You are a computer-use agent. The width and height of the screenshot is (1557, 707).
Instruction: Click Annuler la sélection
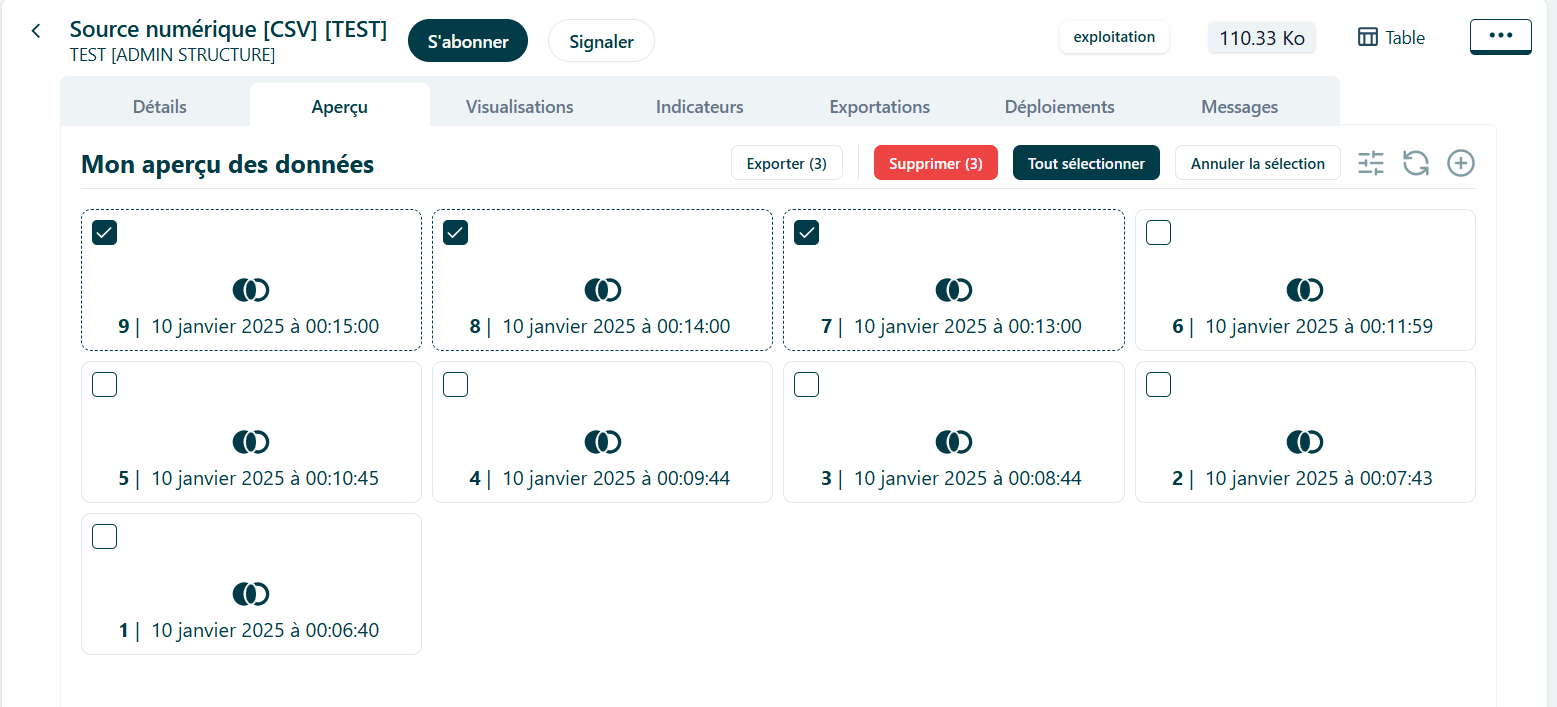pos(1258,163)
